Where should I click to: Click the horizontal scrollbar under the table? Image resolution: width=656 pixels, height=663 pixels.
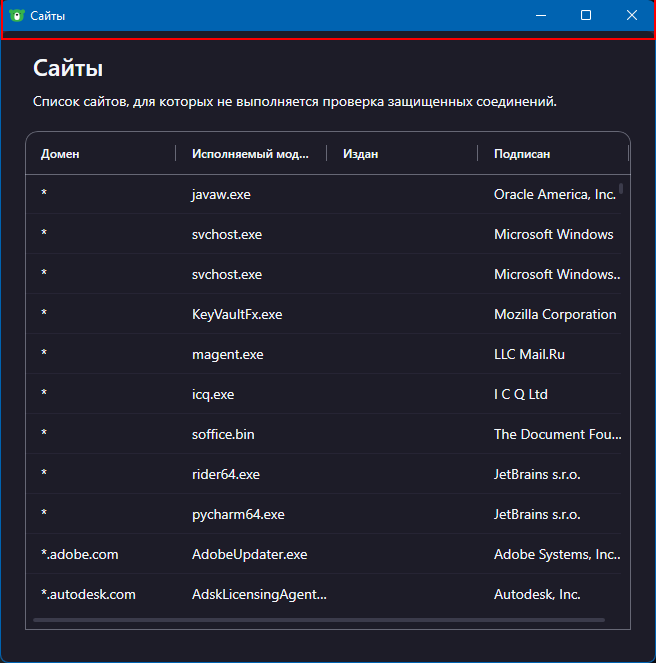pyautogui.click(x=319, y=620)
